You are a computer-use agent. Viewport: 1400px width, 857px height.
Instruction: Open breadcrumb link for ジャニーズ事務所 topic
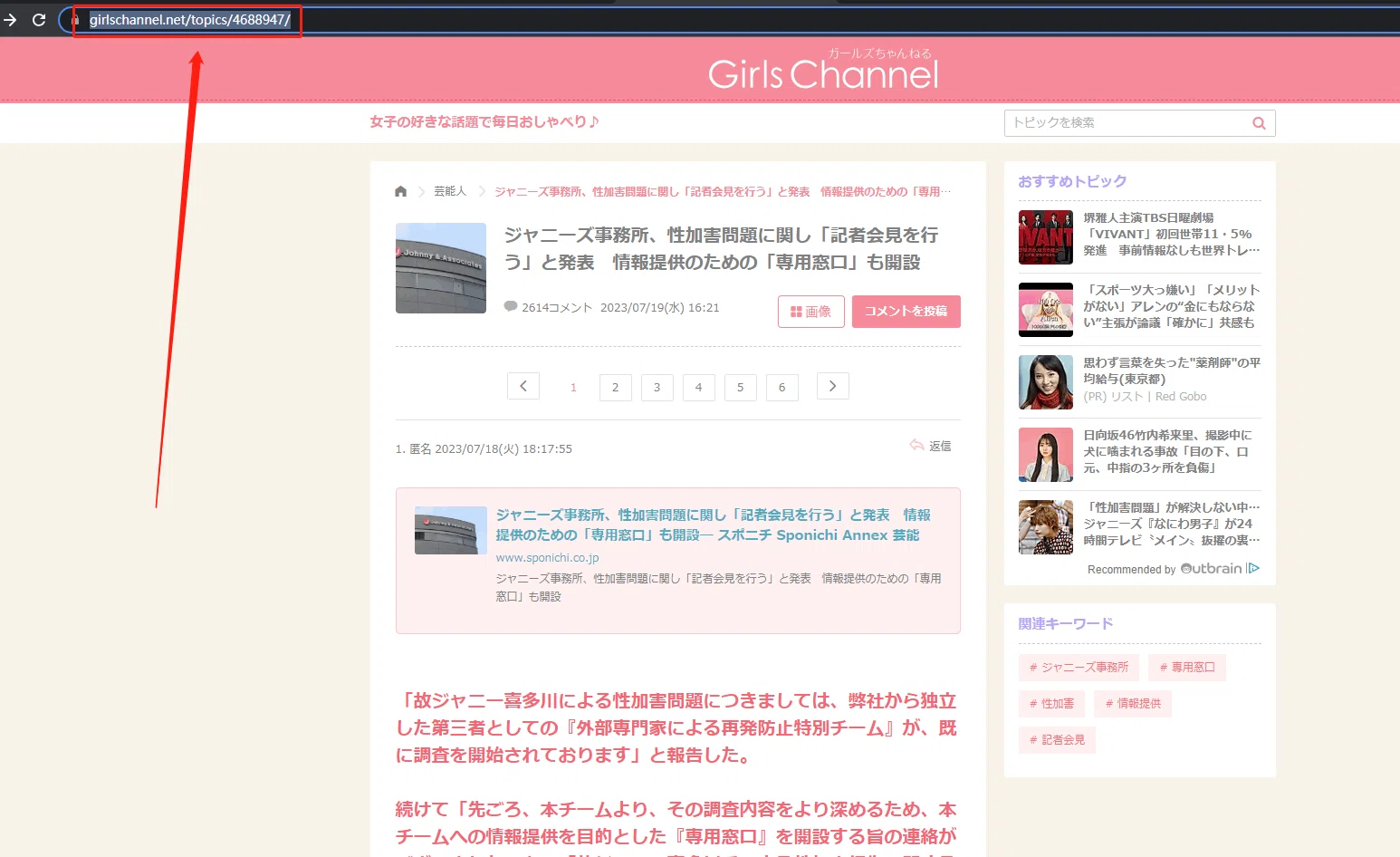pos(723,191)
